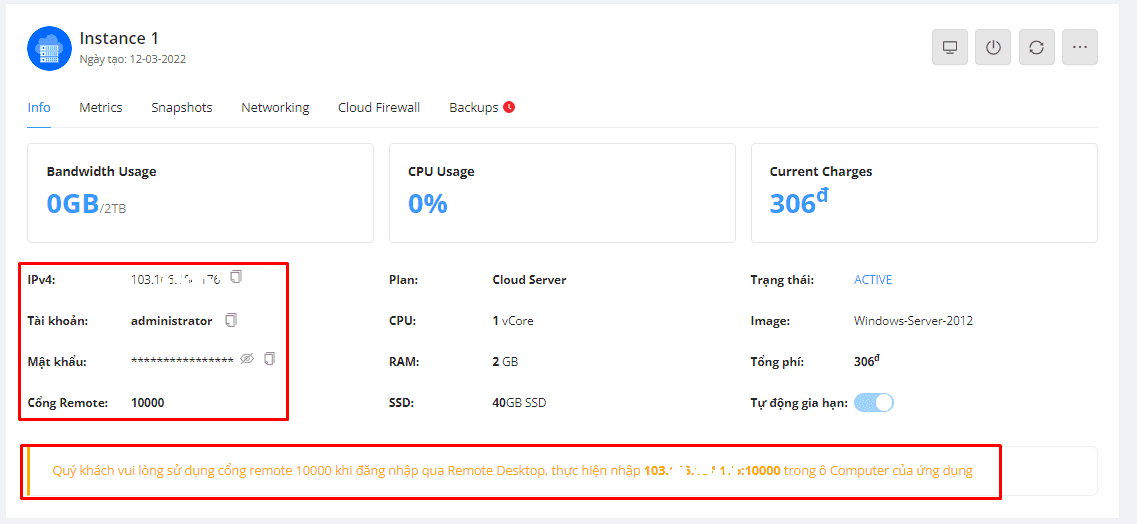This screenshot has height=524, width=1137.
Task: Select the Backups tab
Action: click(473, 107)
